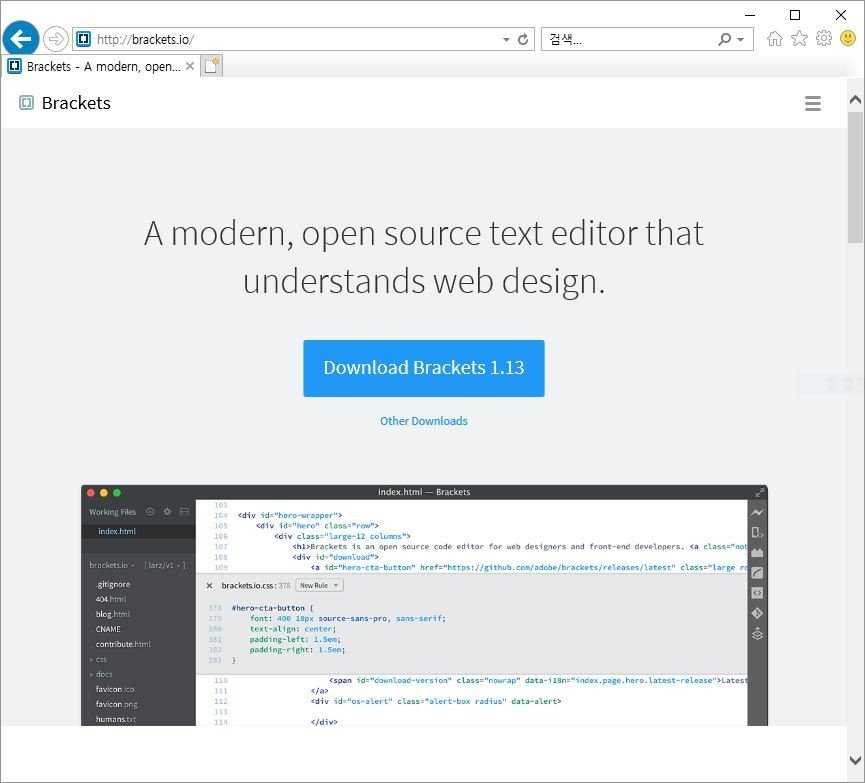Select blog.html in the file tree
The height and width of the screenshot is (783, 865).
(x=113, y=614)
